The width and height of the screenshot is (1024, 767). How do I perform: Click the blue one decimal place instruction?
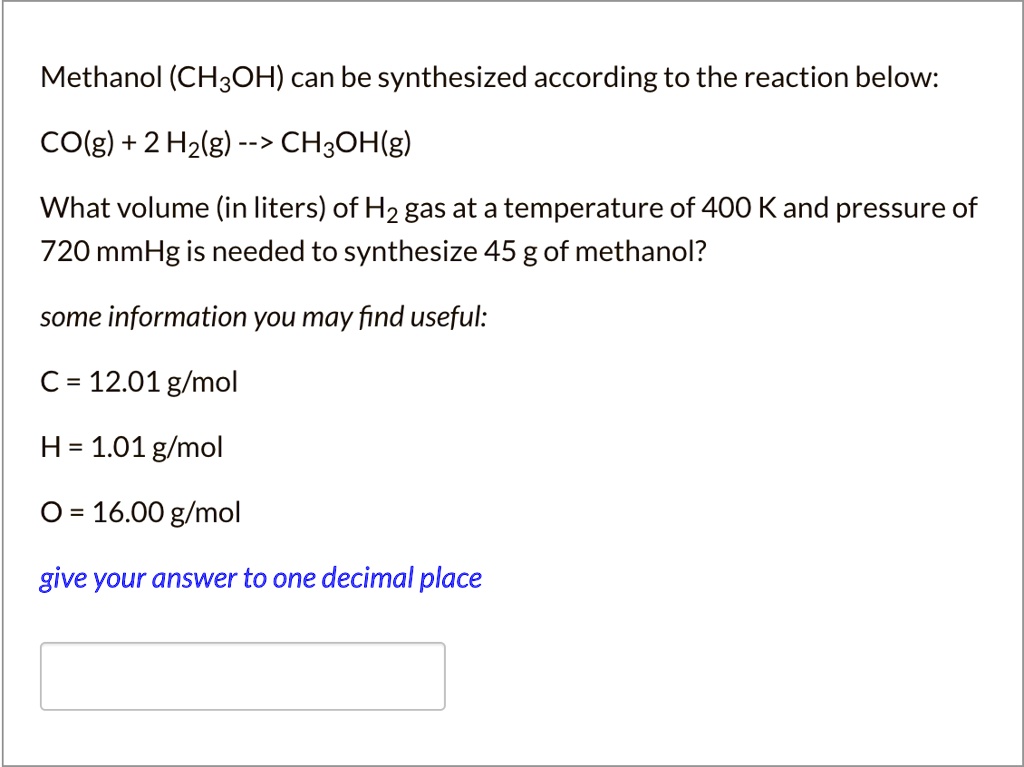[260, 578]
